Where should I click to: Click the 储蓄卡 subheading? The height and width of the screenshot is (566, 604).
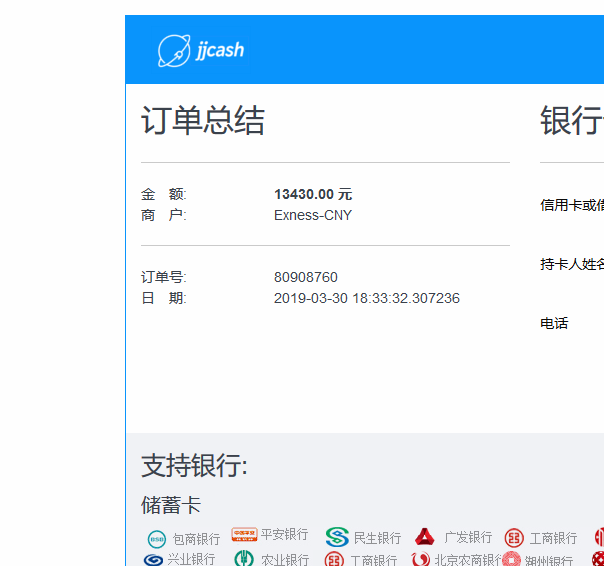[171, 505]
